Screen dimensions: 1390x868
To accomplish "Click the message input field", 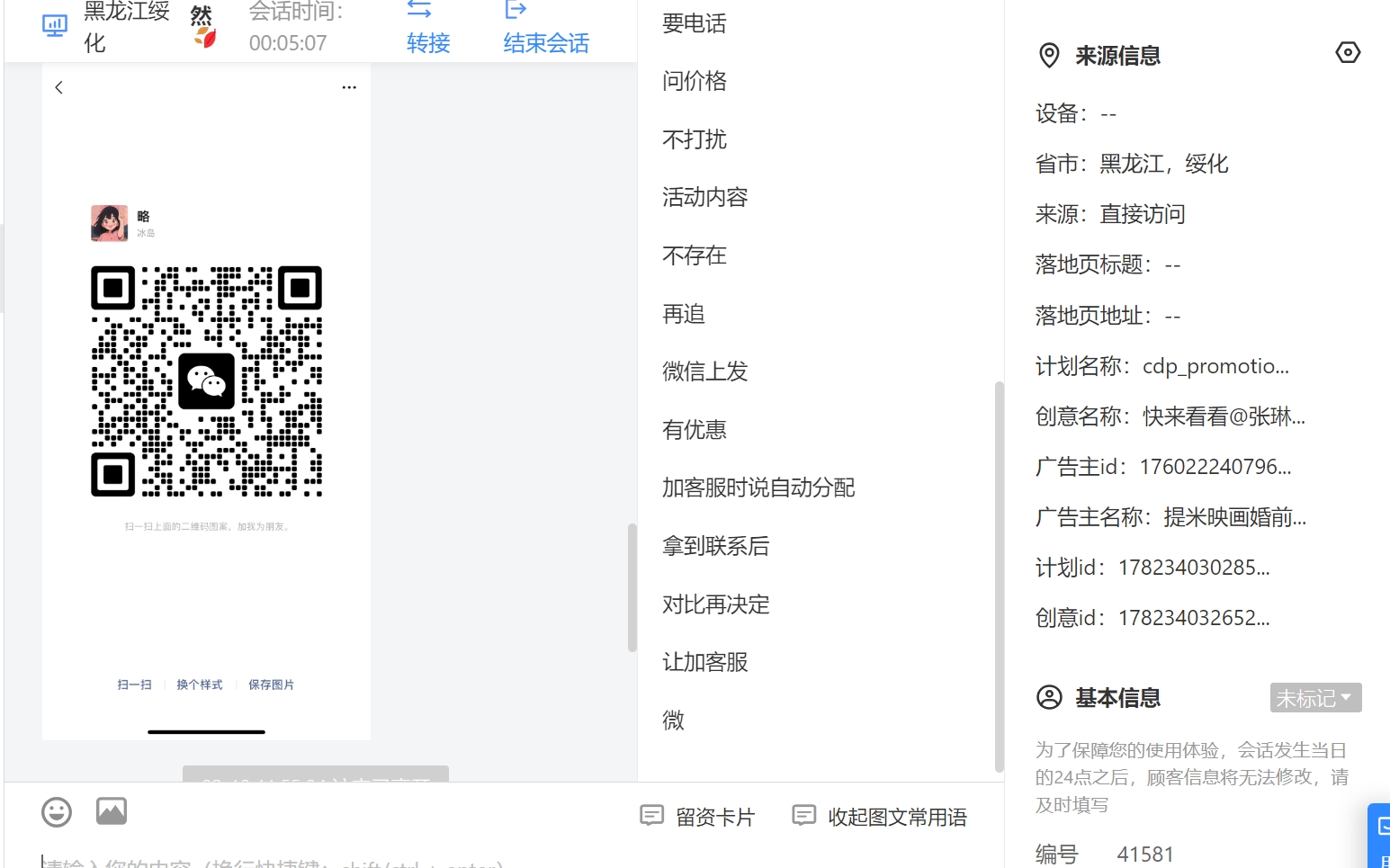I will (504, 862).
